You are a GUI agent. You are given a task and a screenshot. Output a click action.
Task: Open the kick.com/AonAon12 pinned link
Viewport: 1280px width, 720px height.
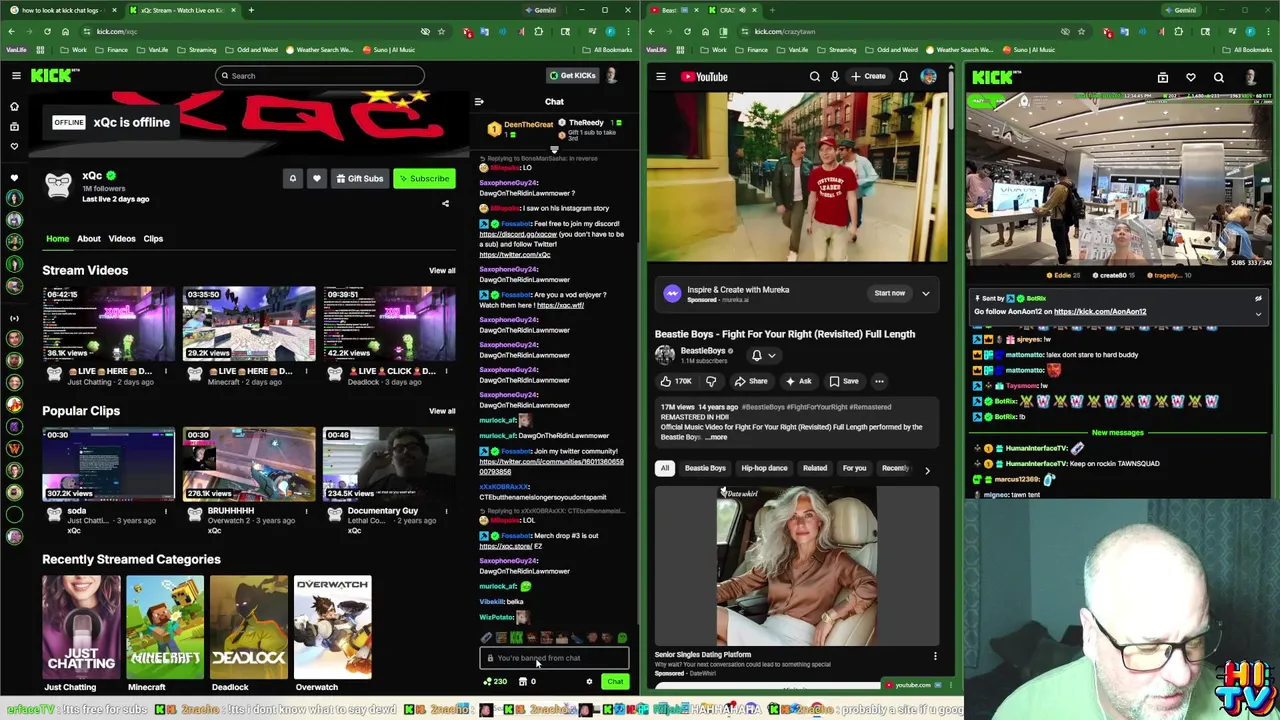point(1100,311)
